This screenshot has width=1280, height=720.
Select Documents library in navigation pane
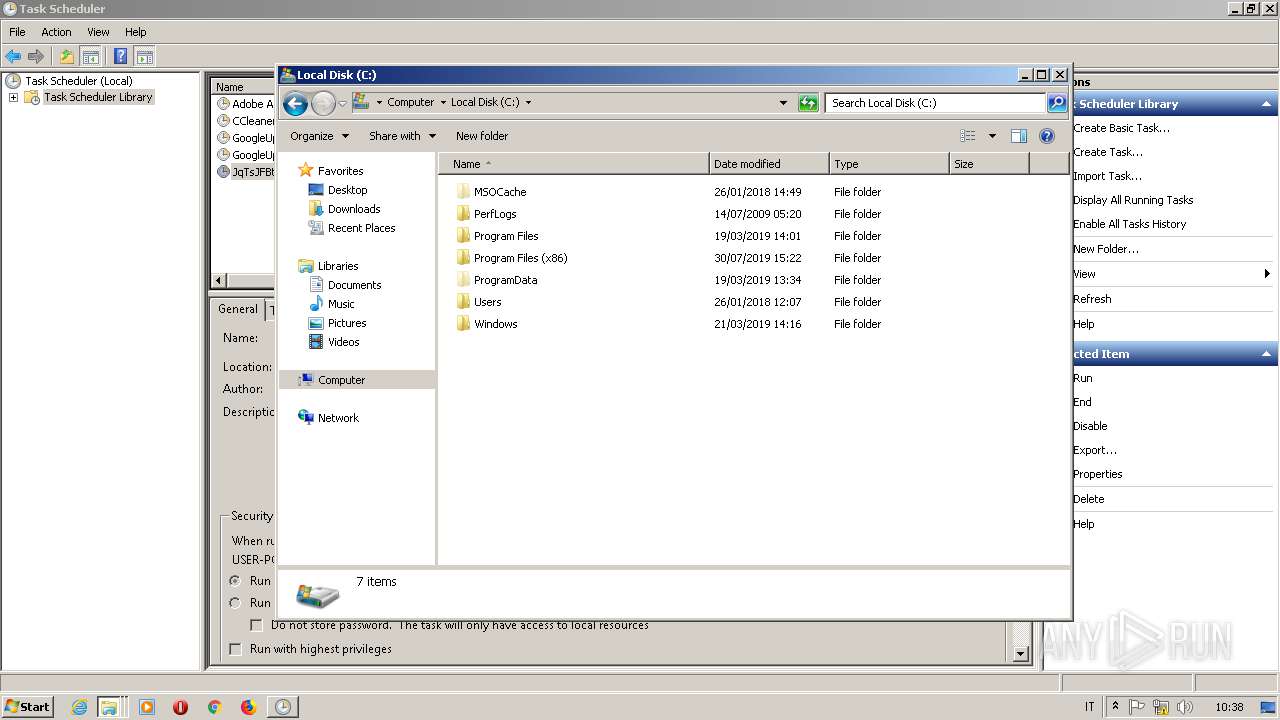(x=354, y=285)
